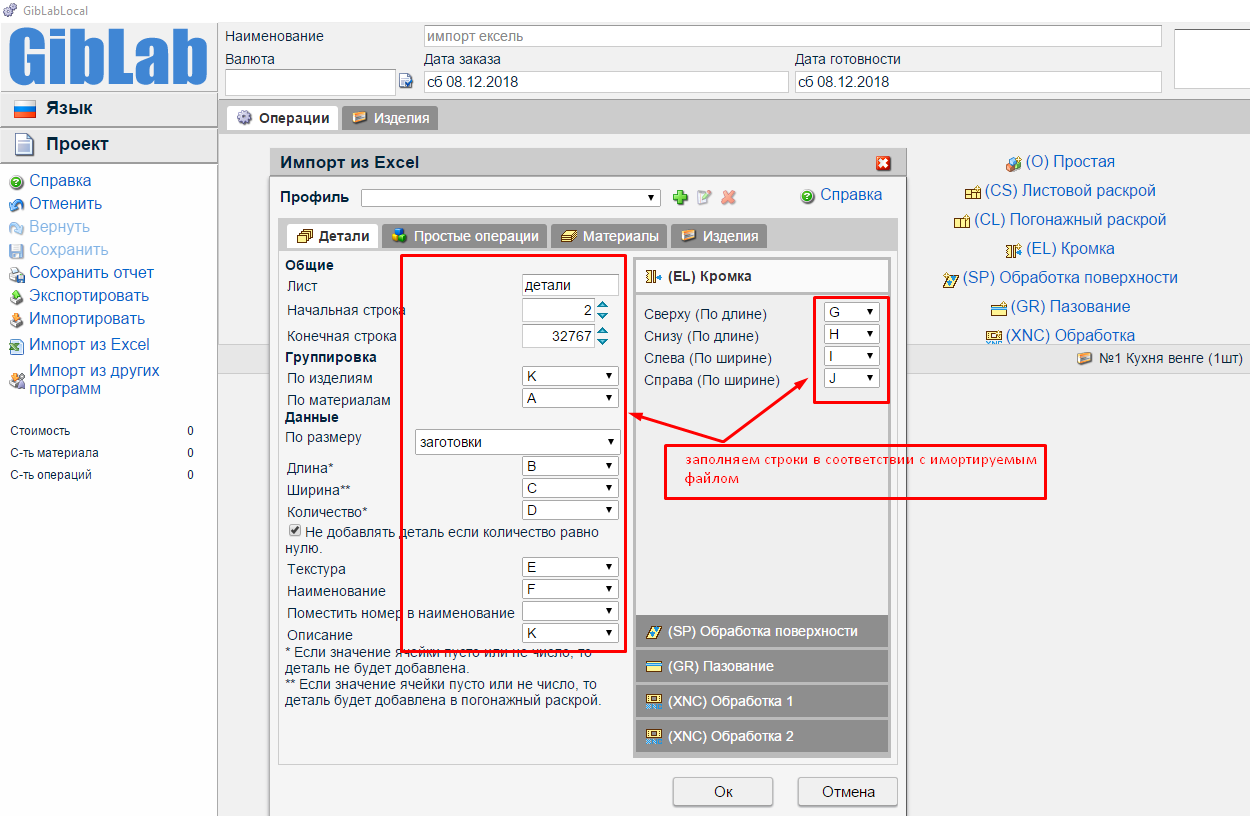Open the Профиль dropdown
This screenshot has width=1250, height=816.
coord(511,197)
